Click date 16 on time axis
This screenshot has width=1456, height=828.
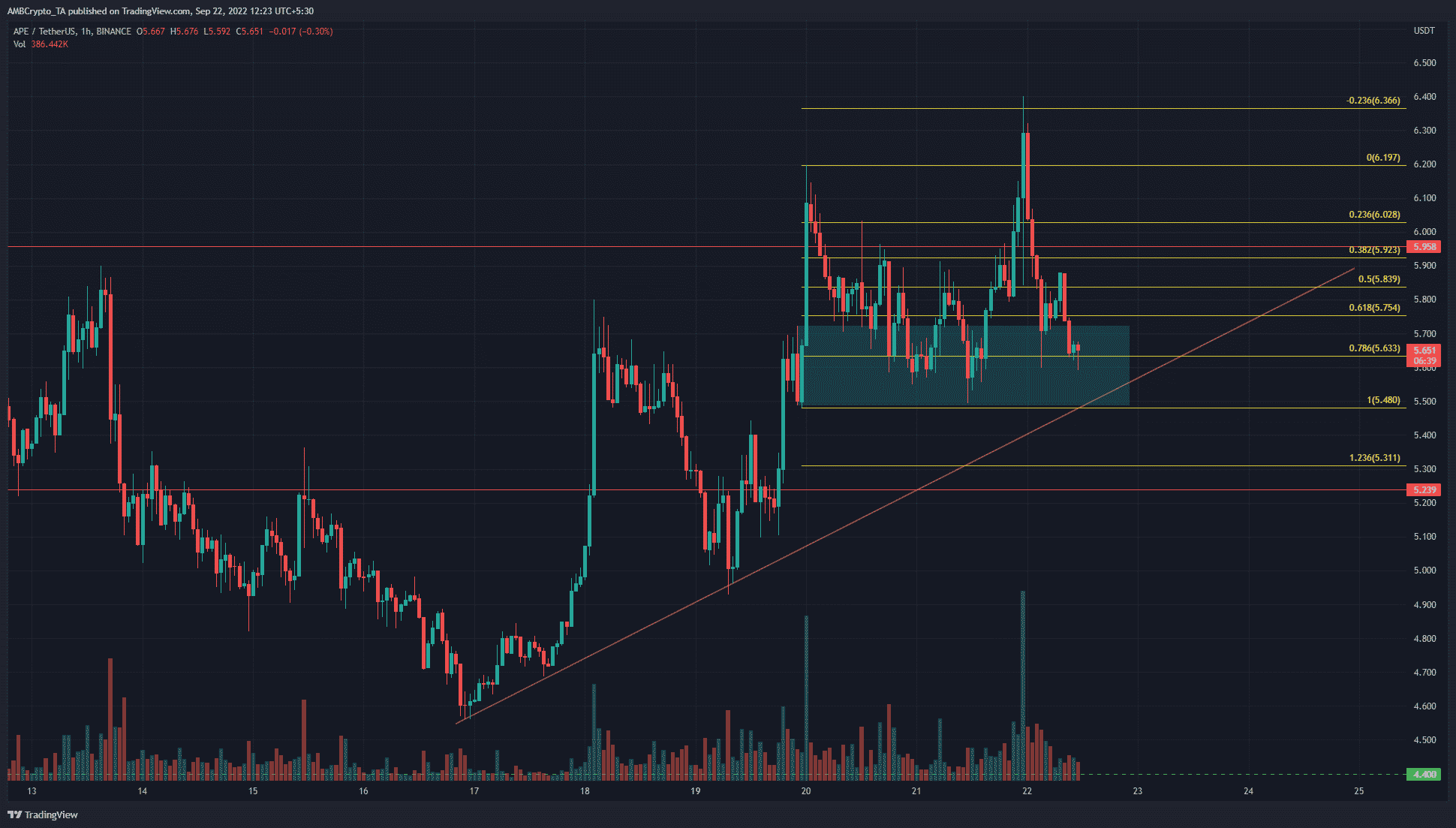tap(363, 791)
